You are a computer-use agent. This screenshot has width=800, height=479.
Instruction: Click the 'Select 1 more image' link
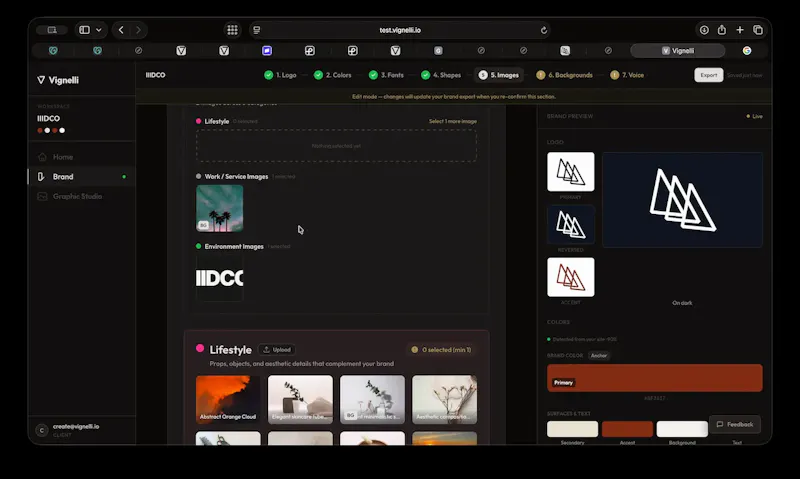pyautogui.click(x=453, y=121)
